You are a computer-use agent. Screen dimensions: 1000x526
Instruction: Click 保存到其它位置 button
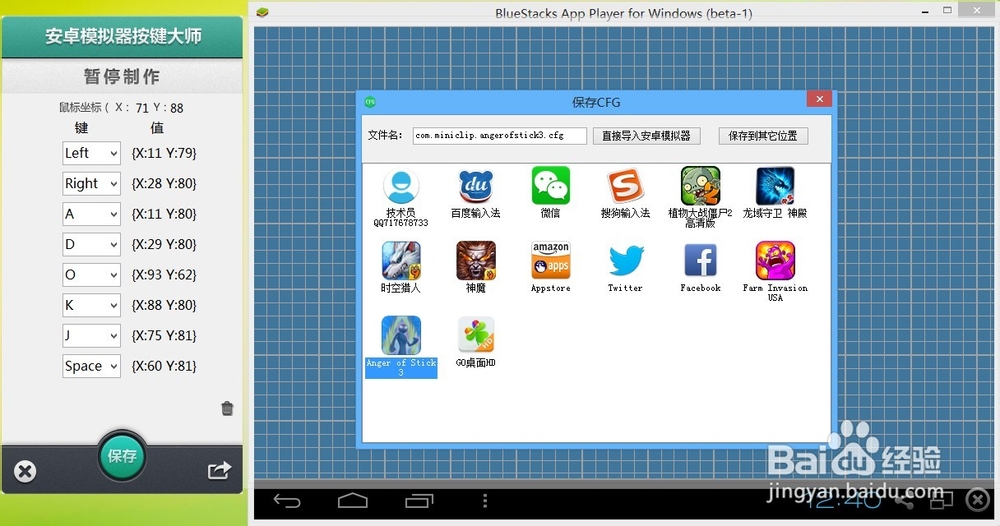click(763, 136)
